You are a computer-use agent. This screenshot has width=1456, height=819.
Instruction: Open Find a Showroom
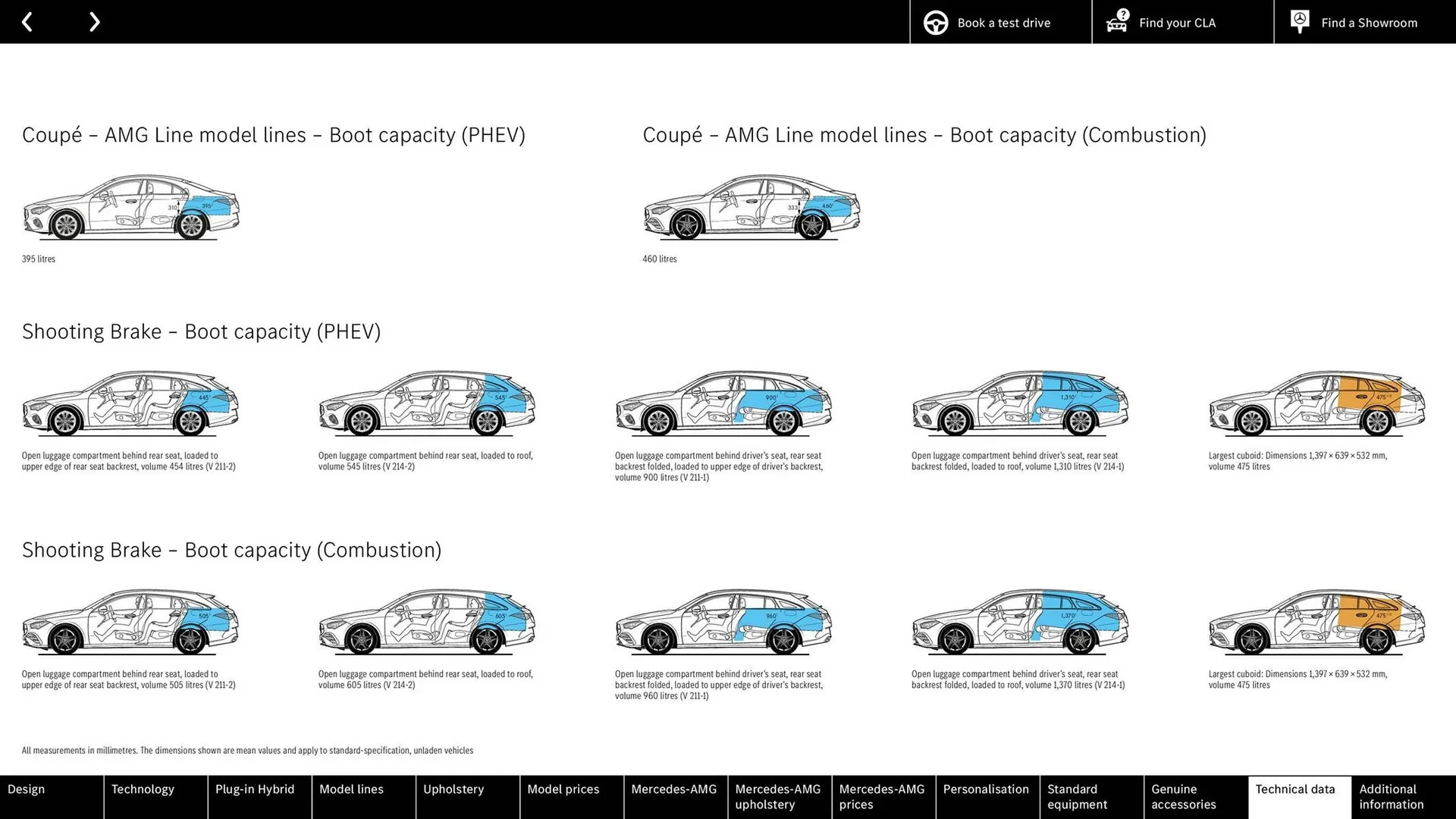(x=1369, y=23)
